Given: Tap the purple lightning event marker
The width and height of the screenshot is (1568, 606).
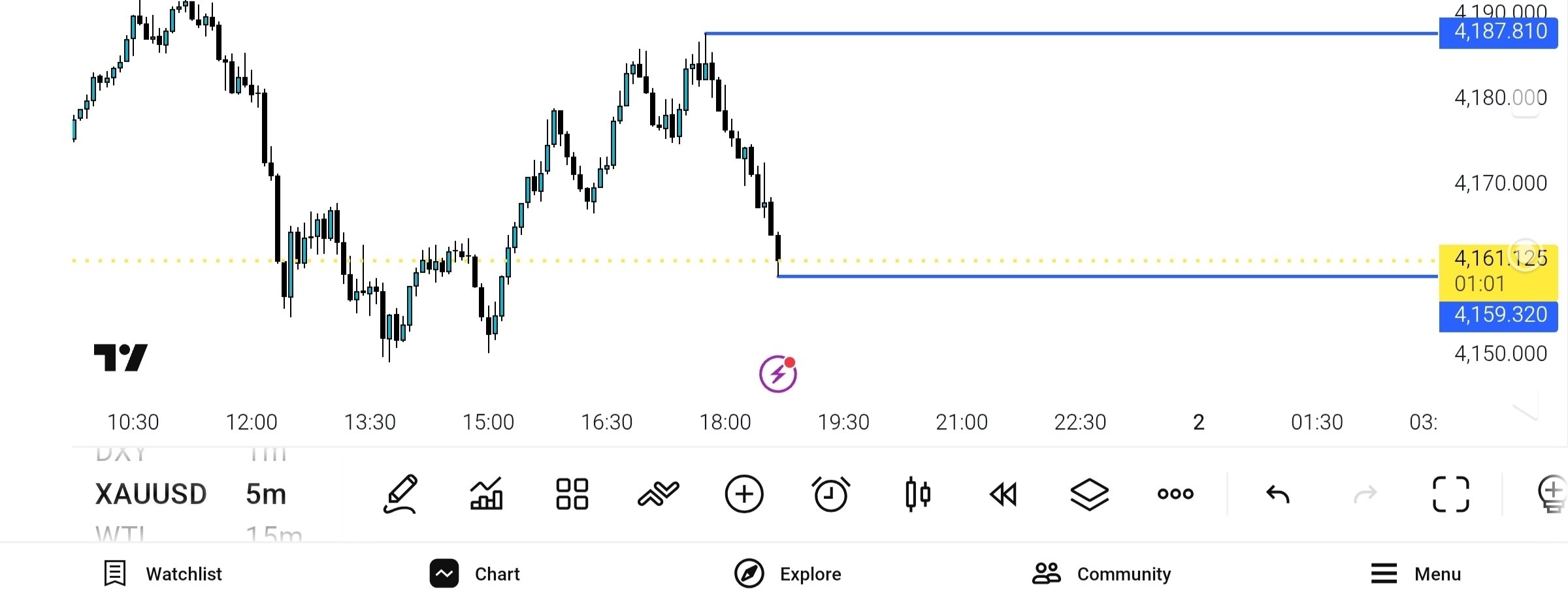Looking at the screenshot, I should click(778, 374).
